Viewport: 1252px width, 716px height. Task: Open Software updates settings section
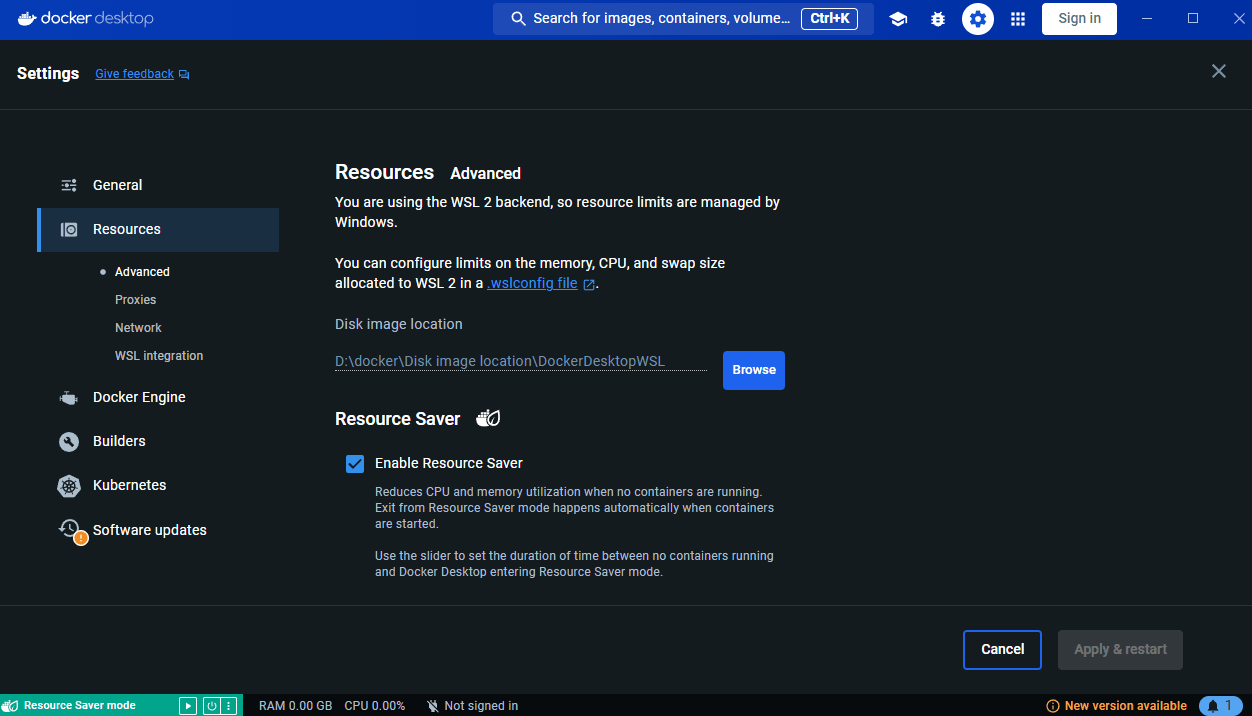tap(158, 530)
